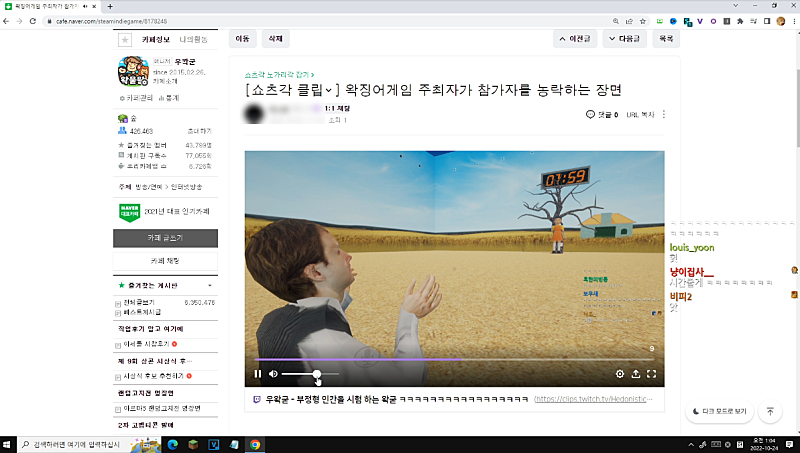Enter fullscreen mode in the video player
This screenshot has height=453, width=800.
[652, 374]
